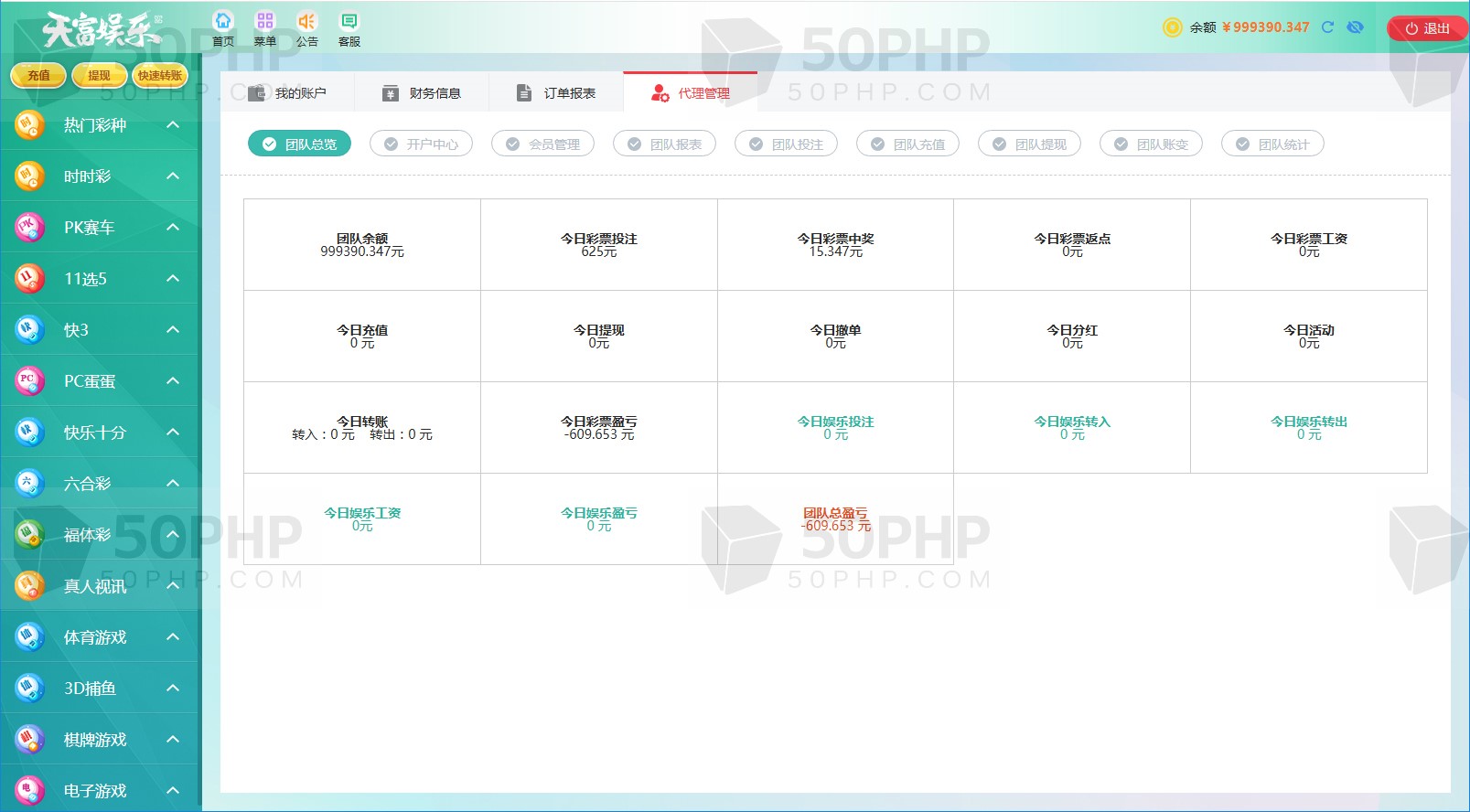
Task: Click the Home (首页) icon
Action: (x=223, y=22)
